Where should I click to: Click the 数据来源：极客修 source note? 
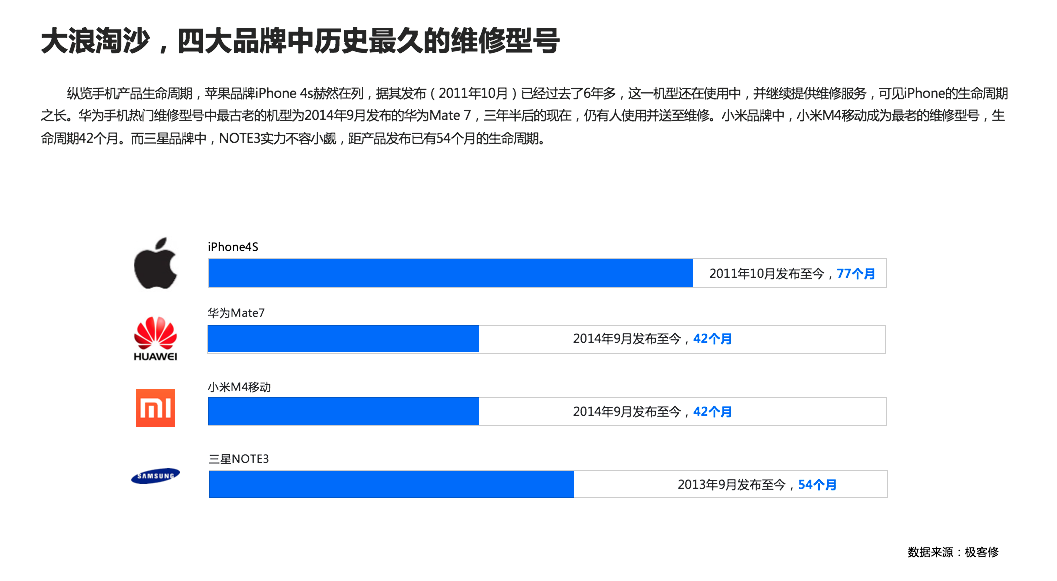coord(953,552)
